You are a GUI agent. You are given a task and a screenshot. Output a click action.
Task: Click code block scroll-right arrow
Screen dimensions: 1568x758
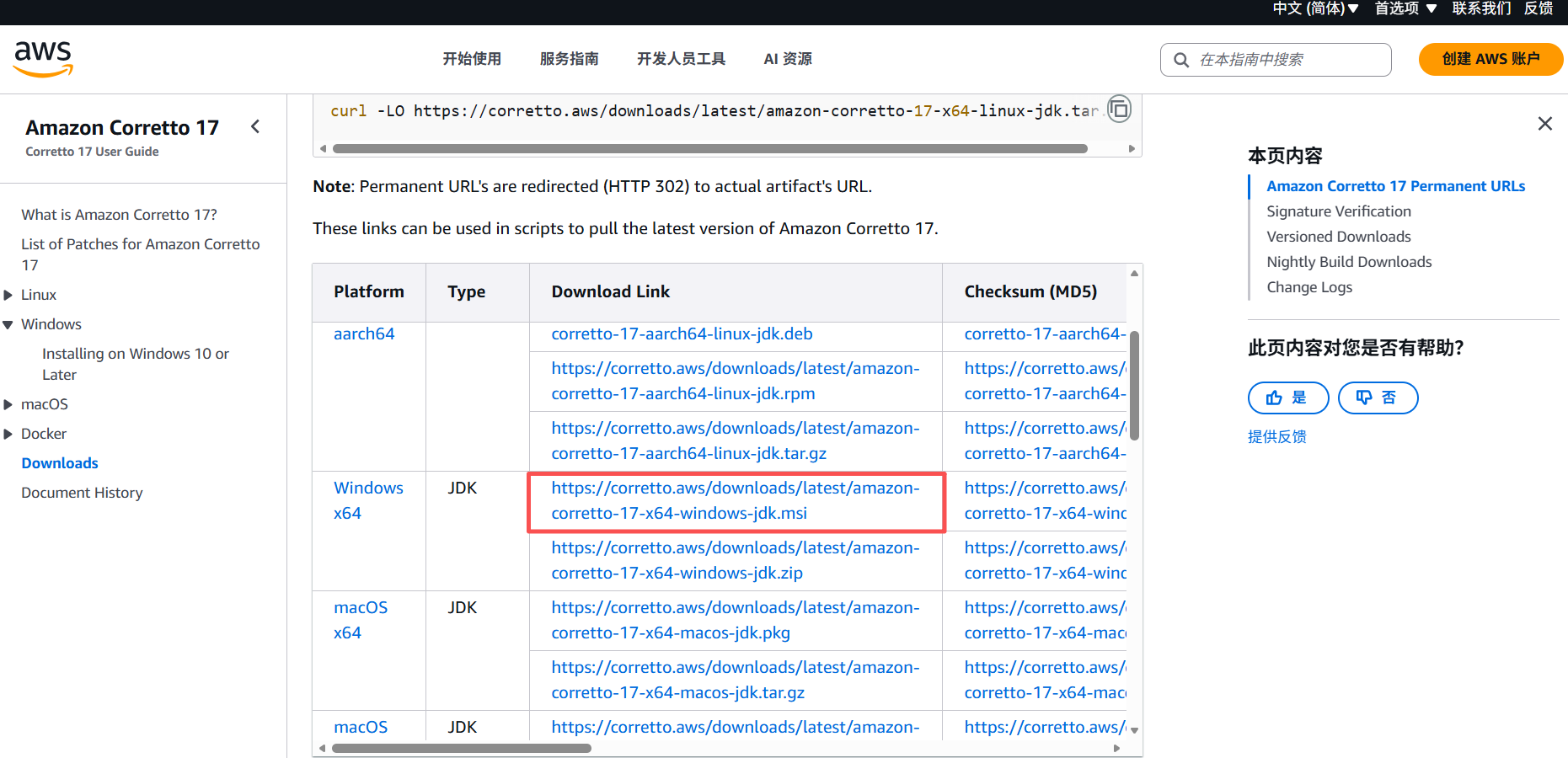pos(1132,148)
